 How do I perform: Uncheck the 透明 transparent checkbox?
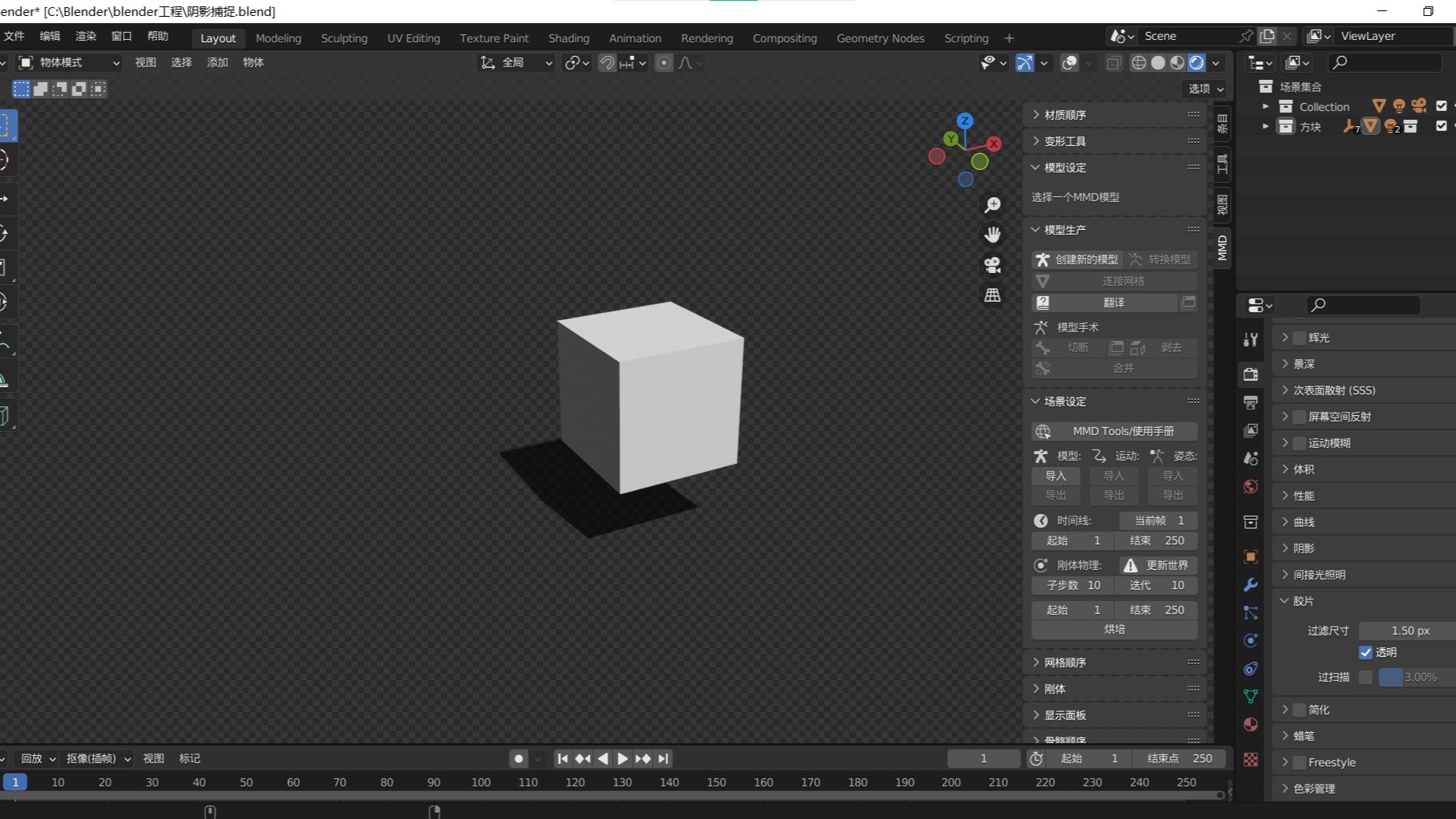[x=1366, y=652]
